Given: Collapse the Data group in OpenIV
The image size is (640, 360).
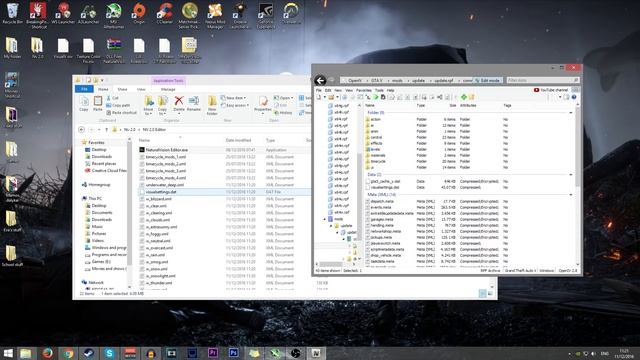Looking at the screenshot, I should tap(571, 175).
